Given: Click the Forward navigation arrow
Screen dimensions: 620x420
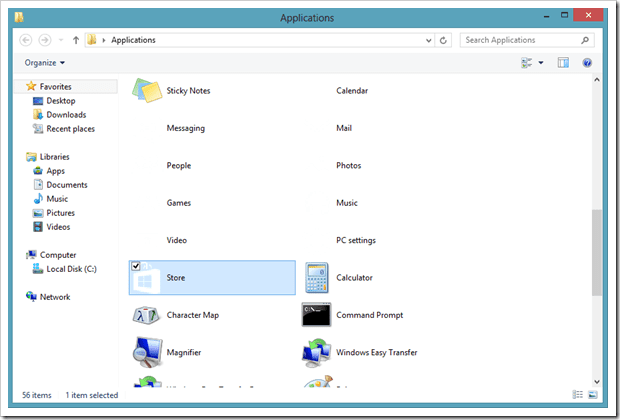Looking at the screenshot, I should 45,40.
